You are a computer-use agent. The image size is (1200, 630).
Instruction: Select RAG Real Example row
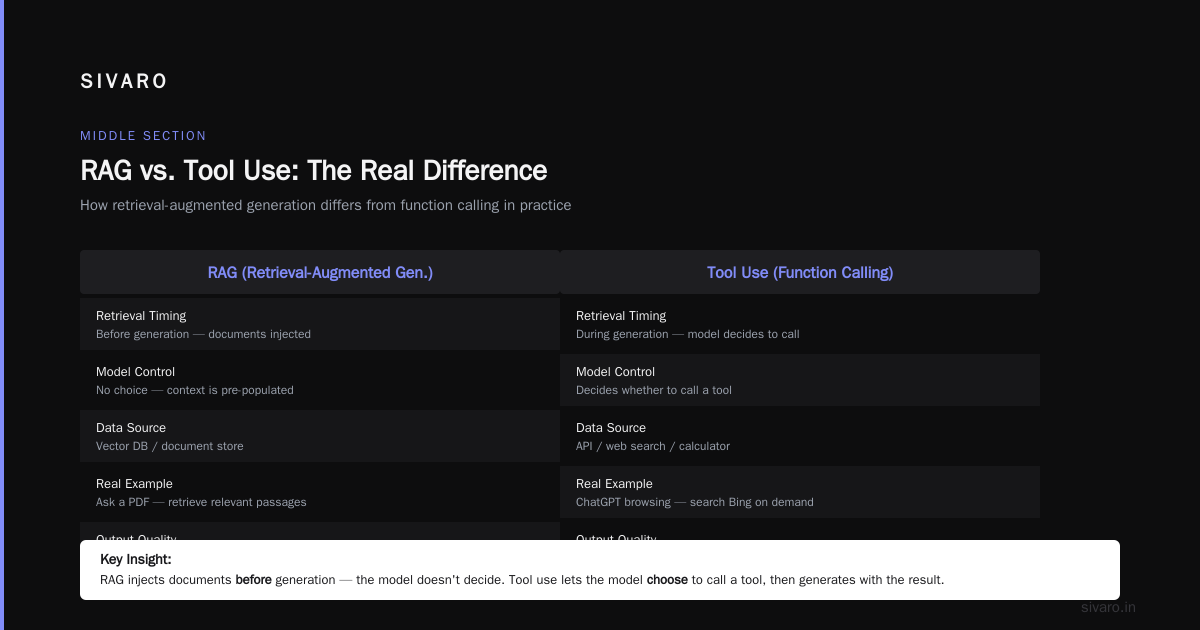click(320, 492)
